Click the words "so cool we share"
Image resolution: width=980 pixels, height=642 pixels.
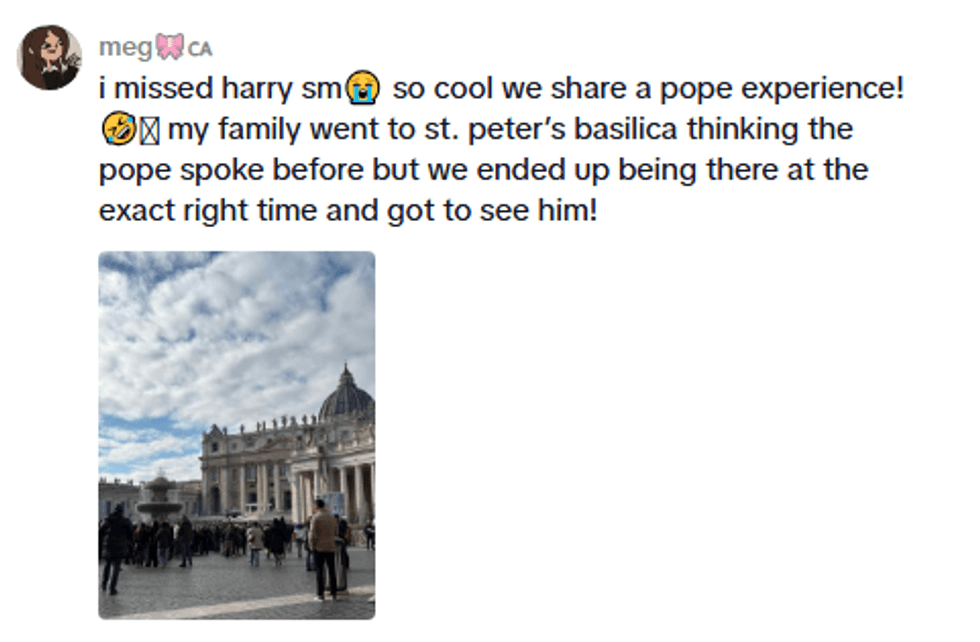tap(508, 89)
